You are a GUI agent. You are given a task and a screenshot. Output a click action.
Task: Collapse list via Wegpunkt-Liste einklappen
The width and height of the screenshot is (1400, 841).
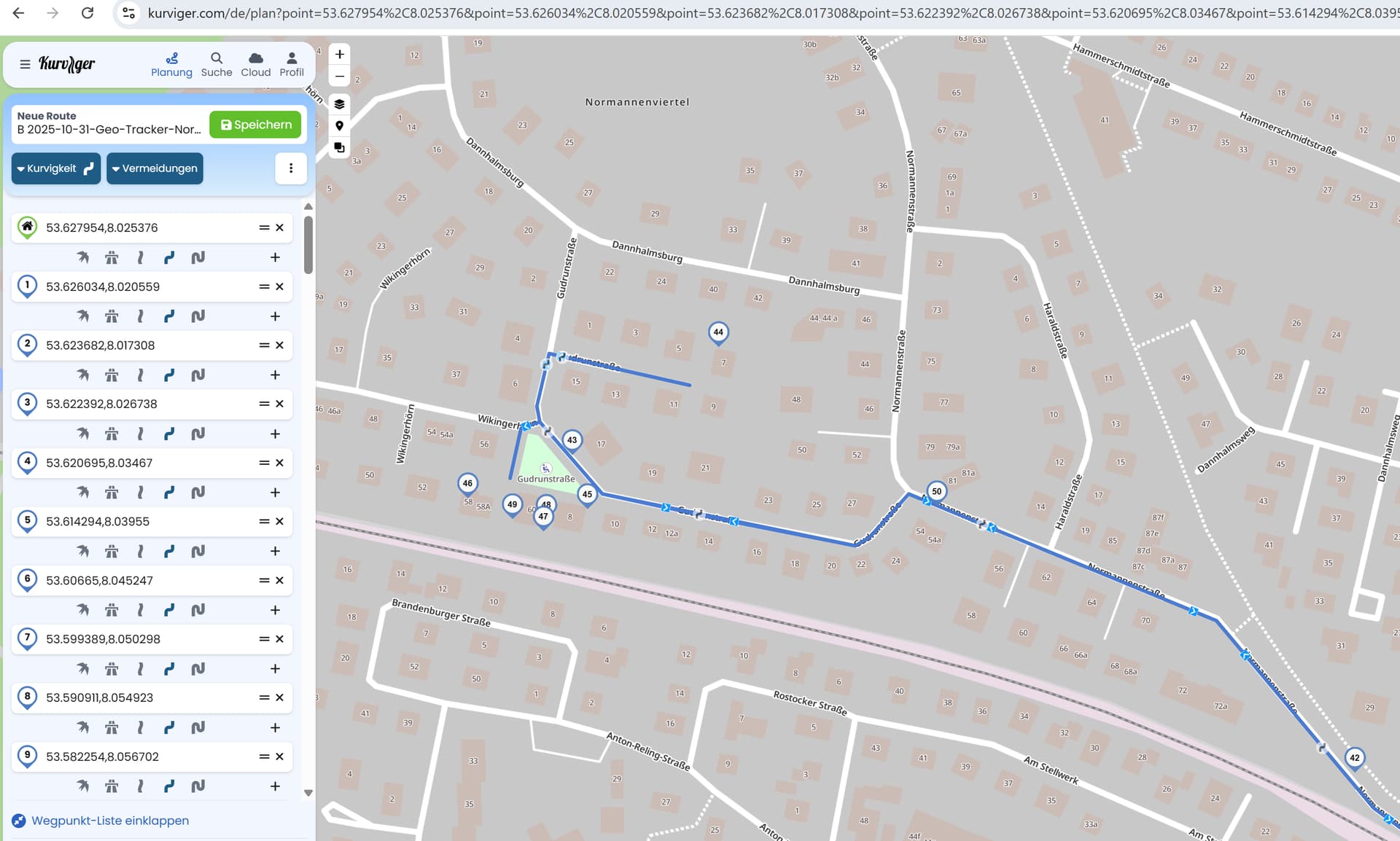tap(109, 821)
